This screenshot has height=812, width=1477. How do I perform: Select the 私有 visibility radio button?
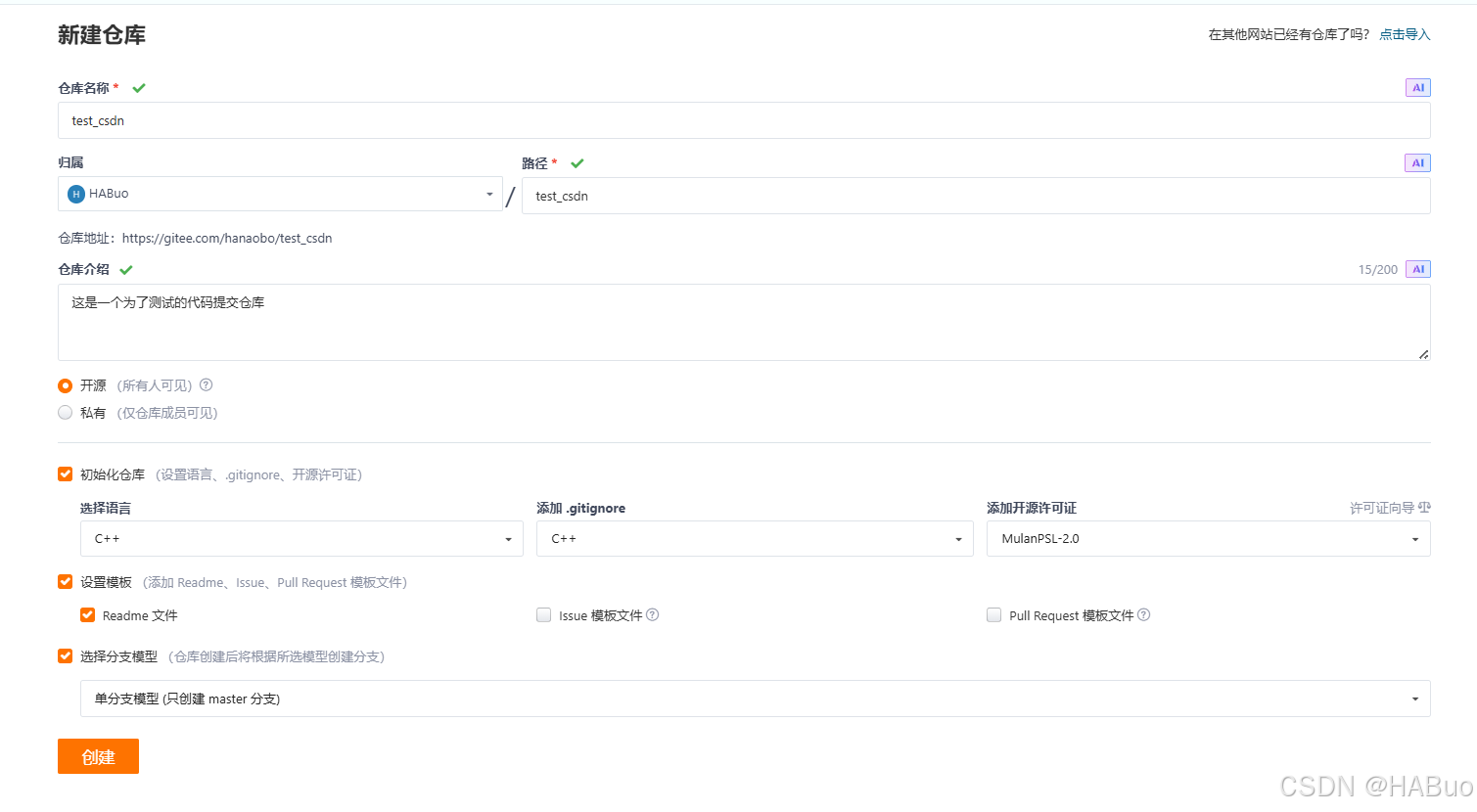pos(65,412)
